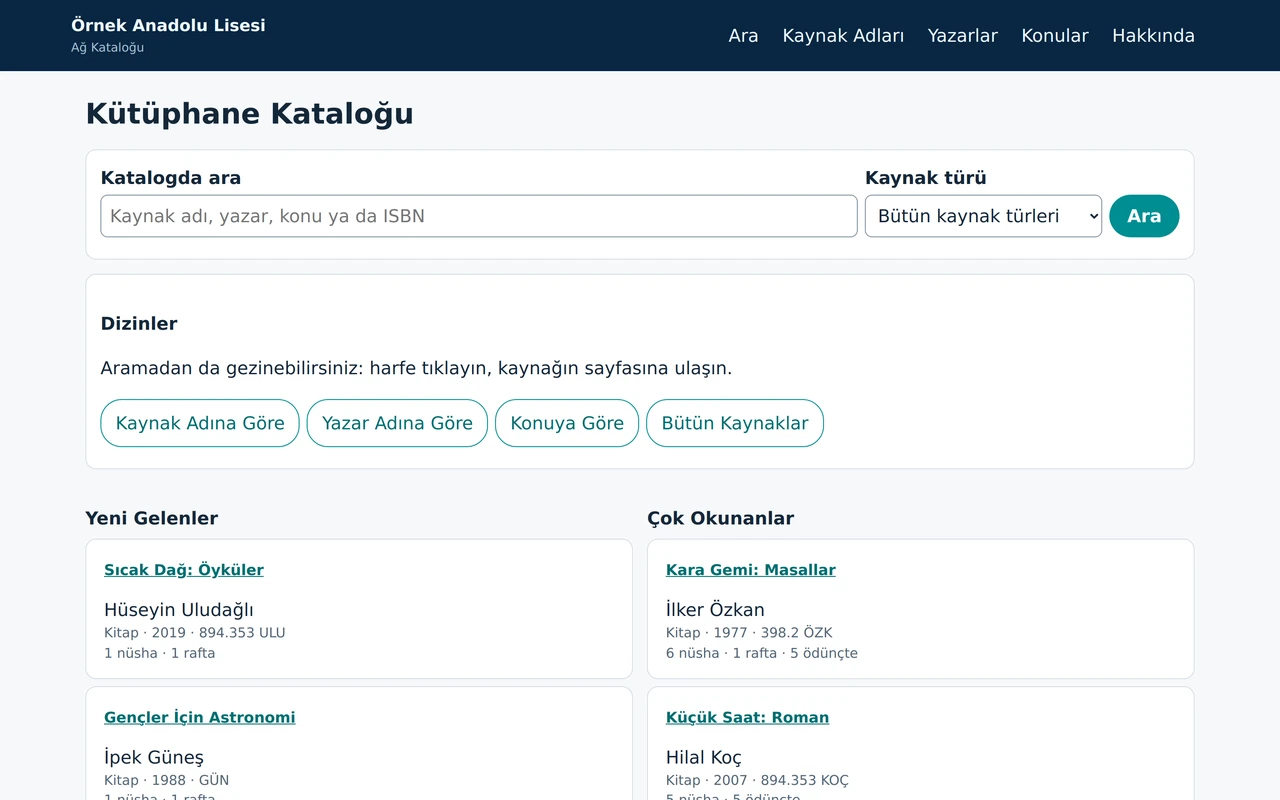This screenshot has height=800, width=1280.
Task: Click author name Hilal Koç
Action: pos(704,757)
